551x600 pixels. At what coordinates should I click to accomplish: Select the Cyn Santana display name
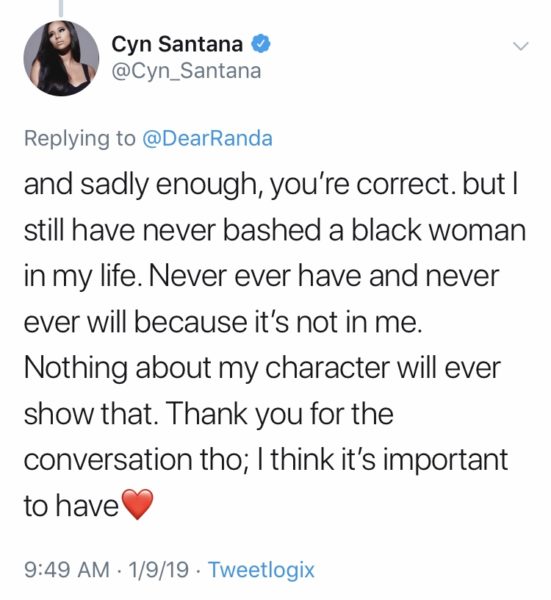tap(177, 44)
